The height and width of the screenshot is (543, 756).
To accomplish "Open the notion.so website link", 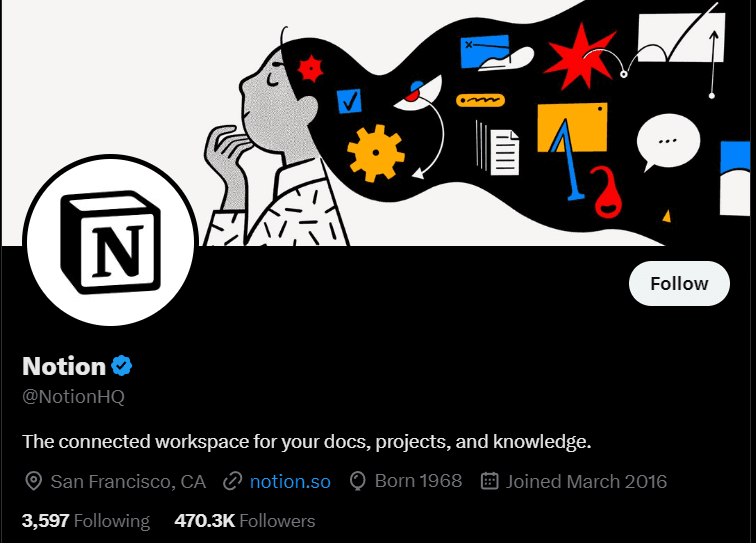I will point(290,481).
